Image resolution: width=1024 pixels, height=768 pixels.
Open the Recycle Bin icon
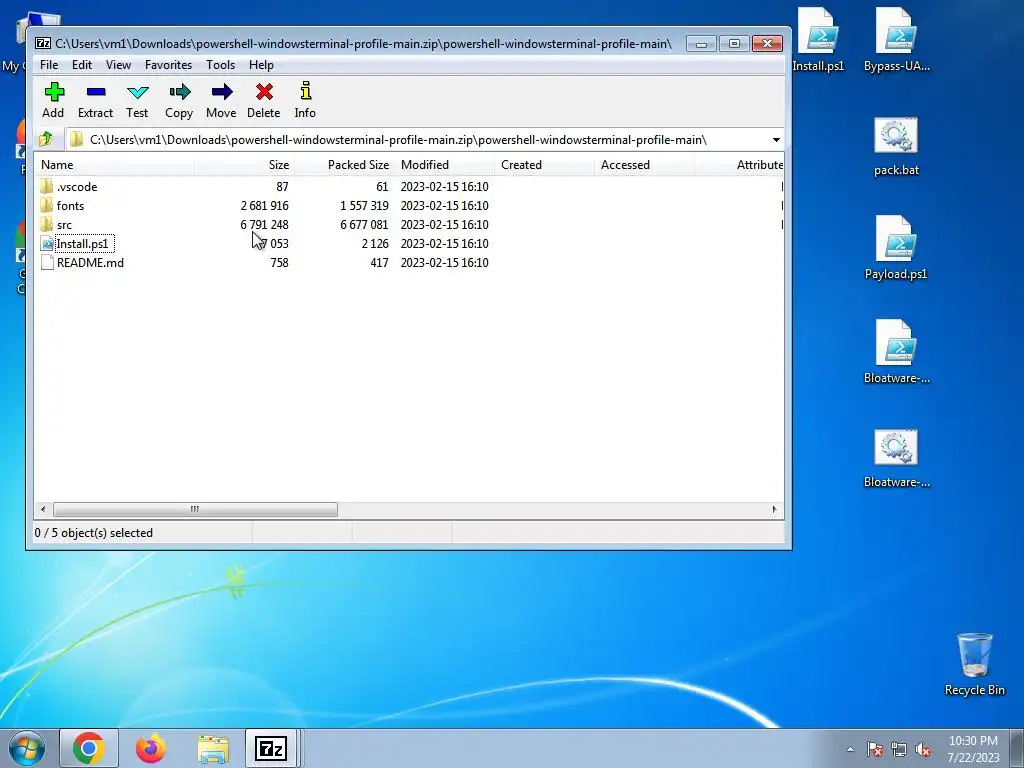coord(974,664)
